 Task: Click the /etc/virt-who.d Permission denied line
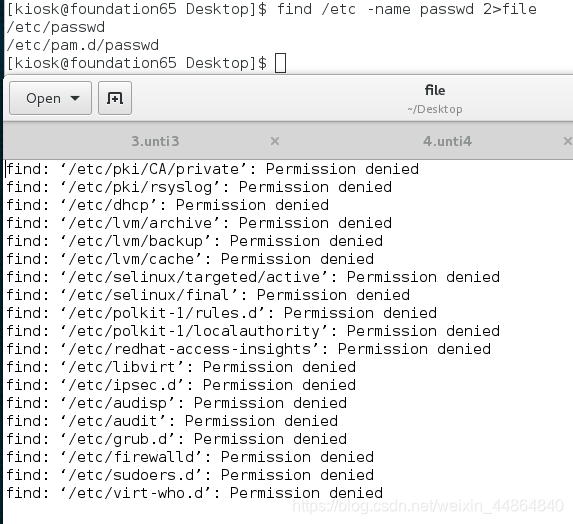coord(195,493)
